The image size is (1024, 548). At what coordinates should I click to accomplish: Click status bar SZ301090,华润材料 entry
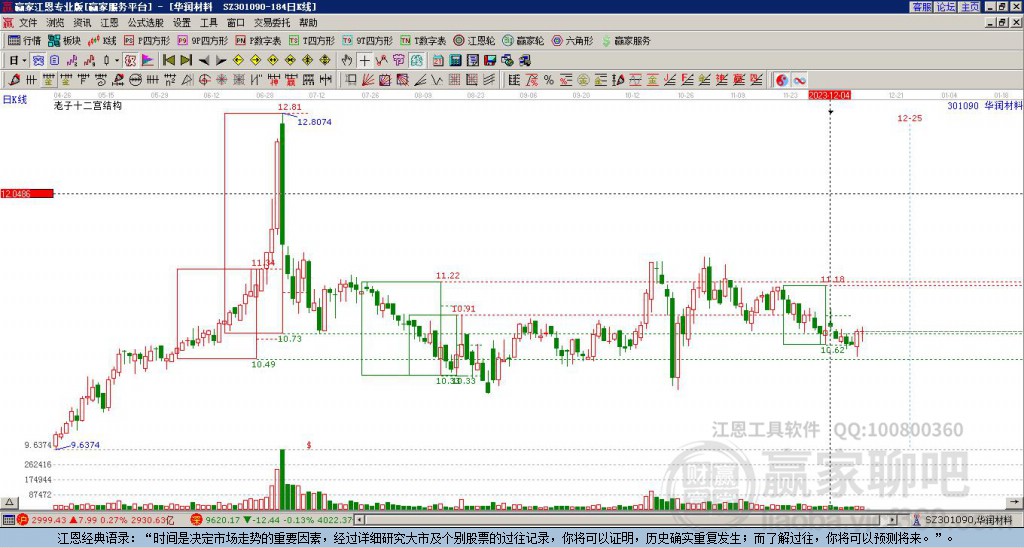click(968, 520)
